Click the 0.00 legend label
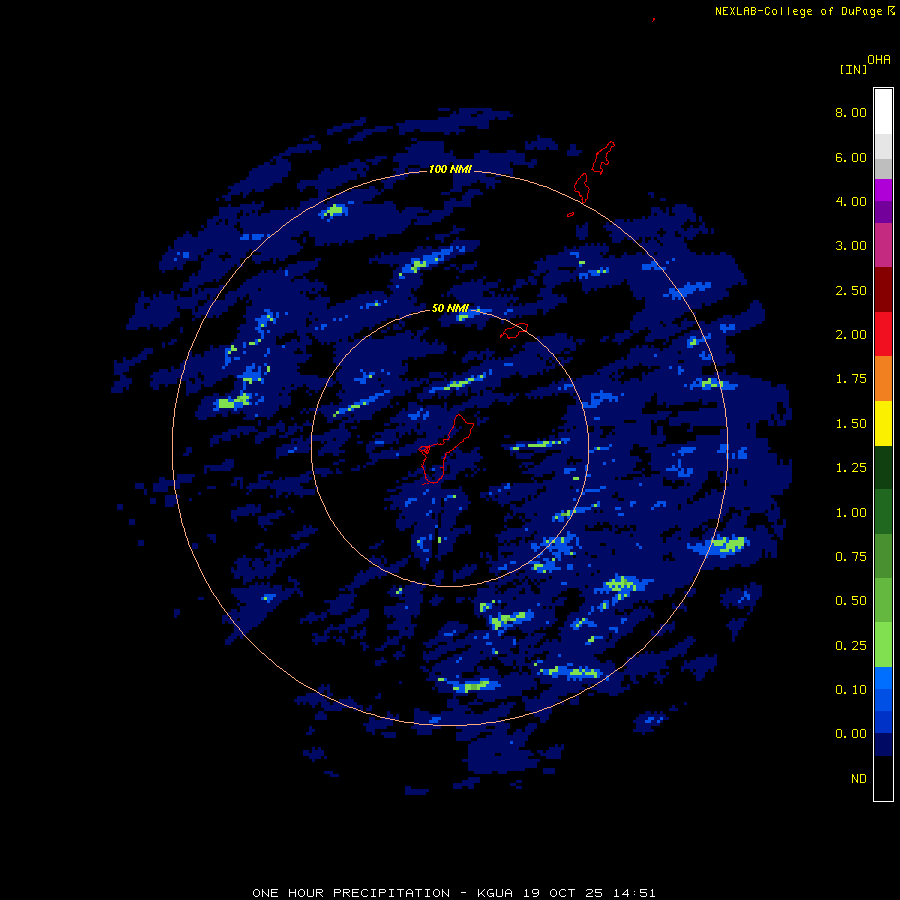900x900 pixels. pos(851,734)
